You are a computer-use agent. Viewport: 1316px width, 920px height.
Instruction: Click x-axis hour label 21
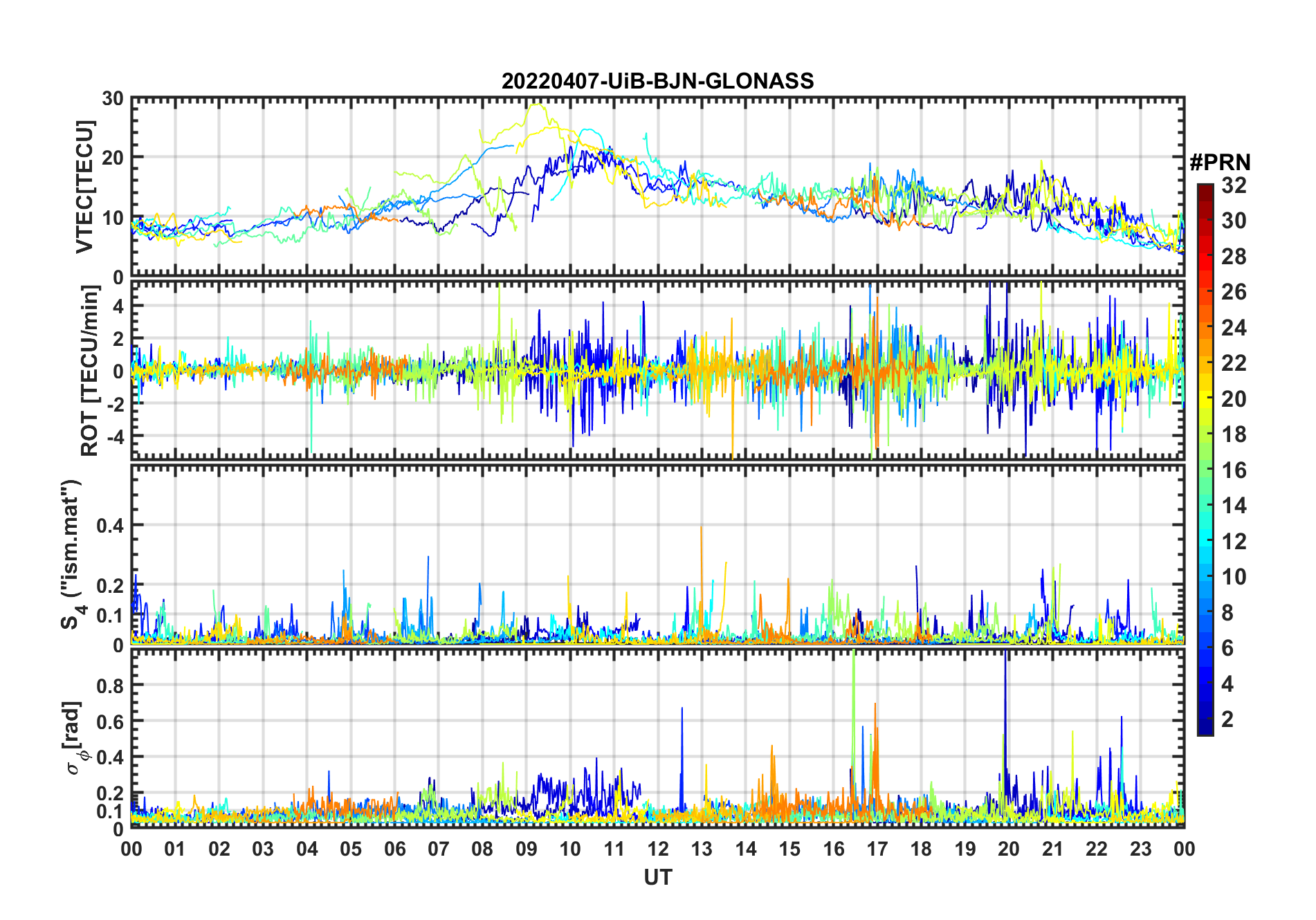click(x=1053, y=849)
